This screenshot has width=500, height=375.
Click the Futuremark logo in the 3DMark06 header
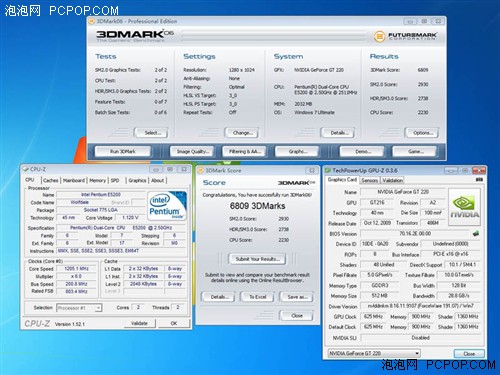pos(405,36)
